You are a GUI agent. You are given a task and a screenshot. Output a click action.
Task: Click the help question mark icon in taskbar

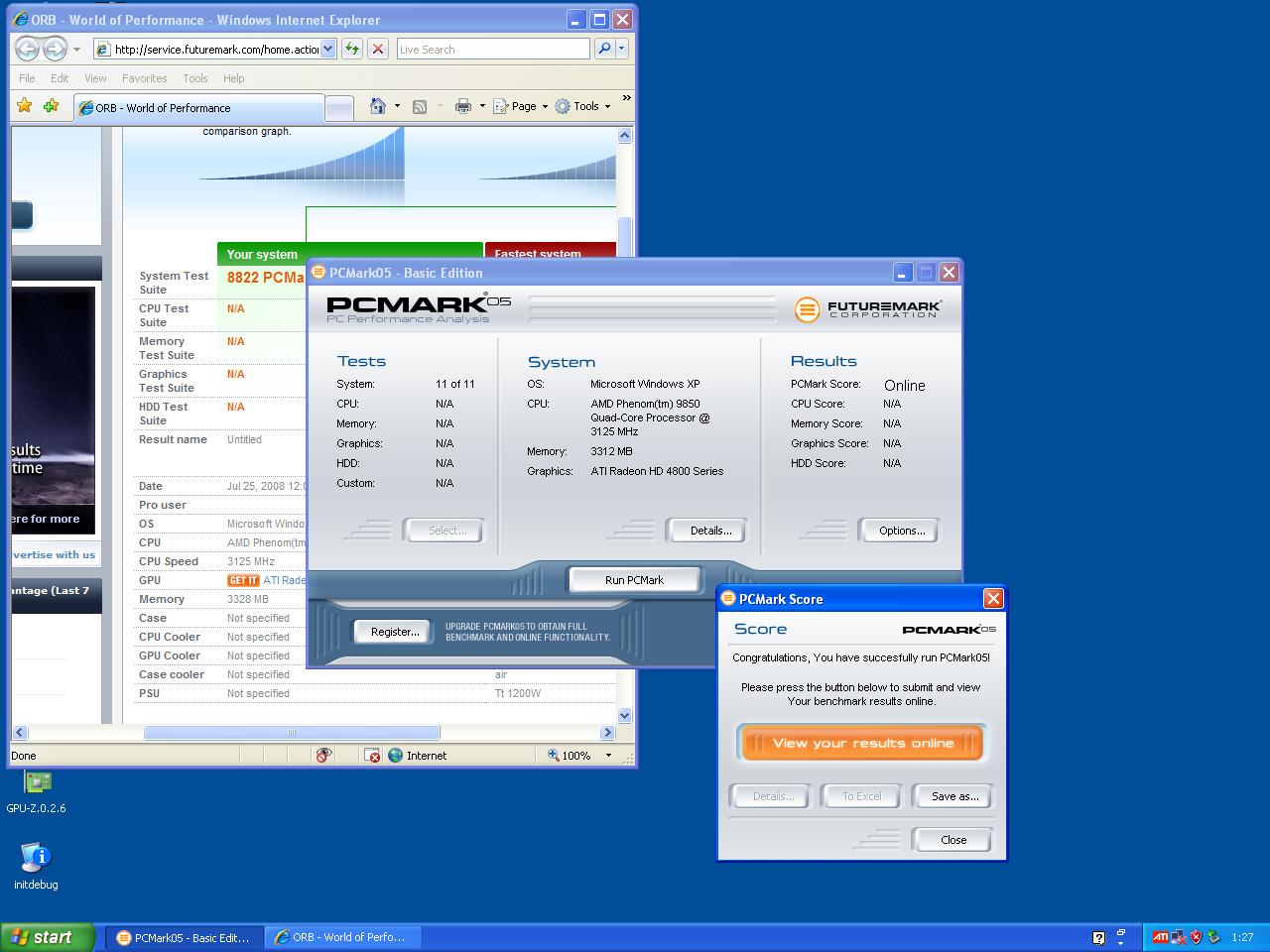click(1098, 938)
